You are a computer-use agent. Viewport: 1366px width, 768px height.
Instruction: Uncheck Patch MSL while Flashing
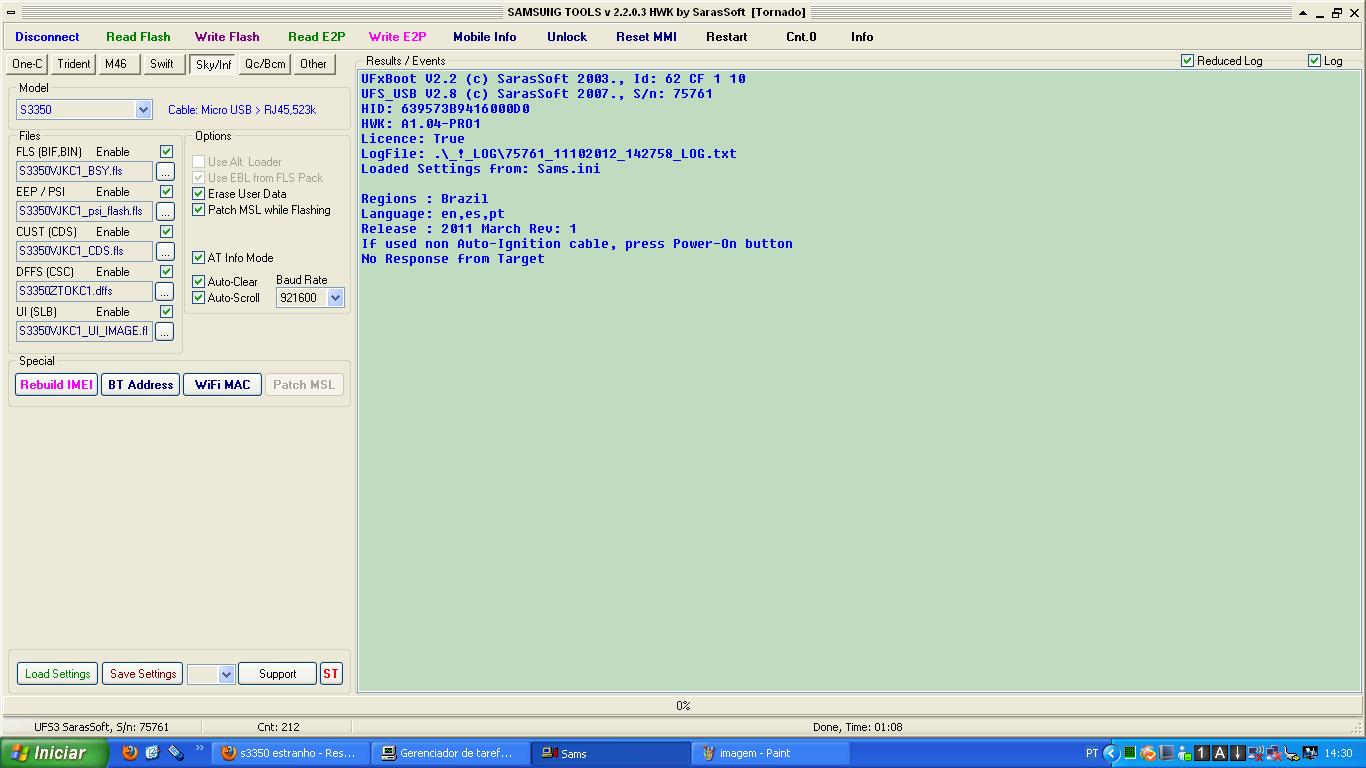[x=198, y=210]
